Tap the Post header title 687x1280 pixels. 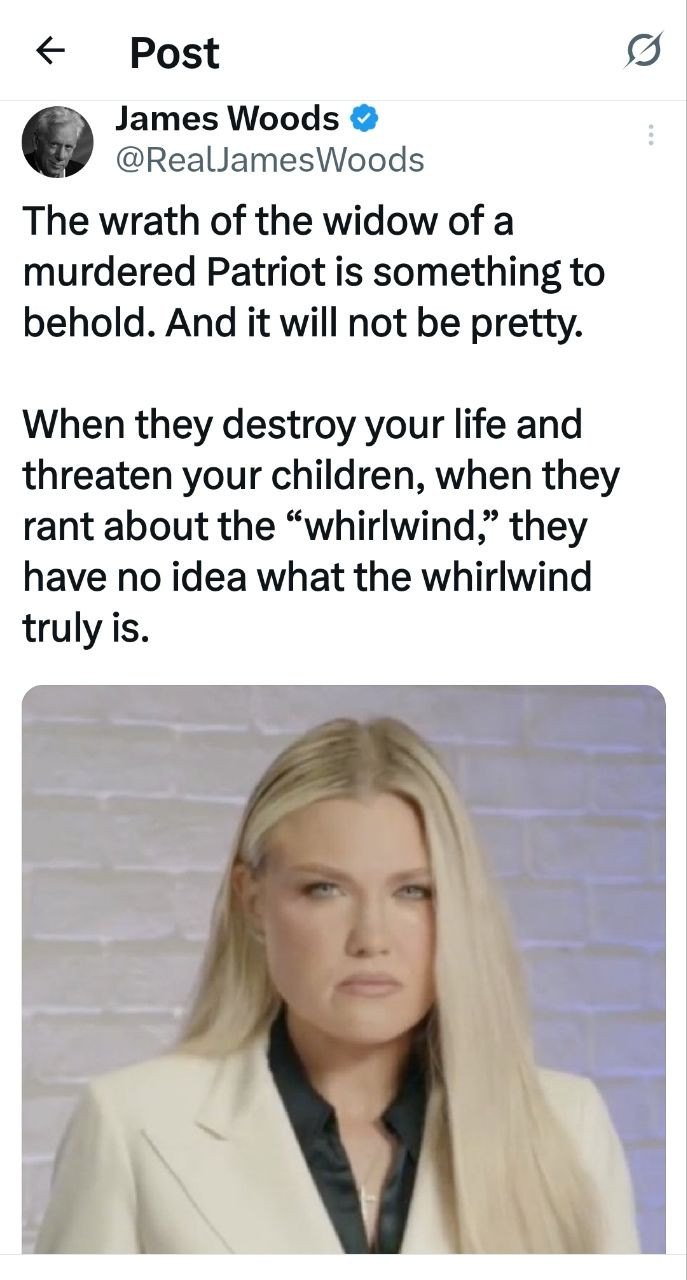coord(174,52)
